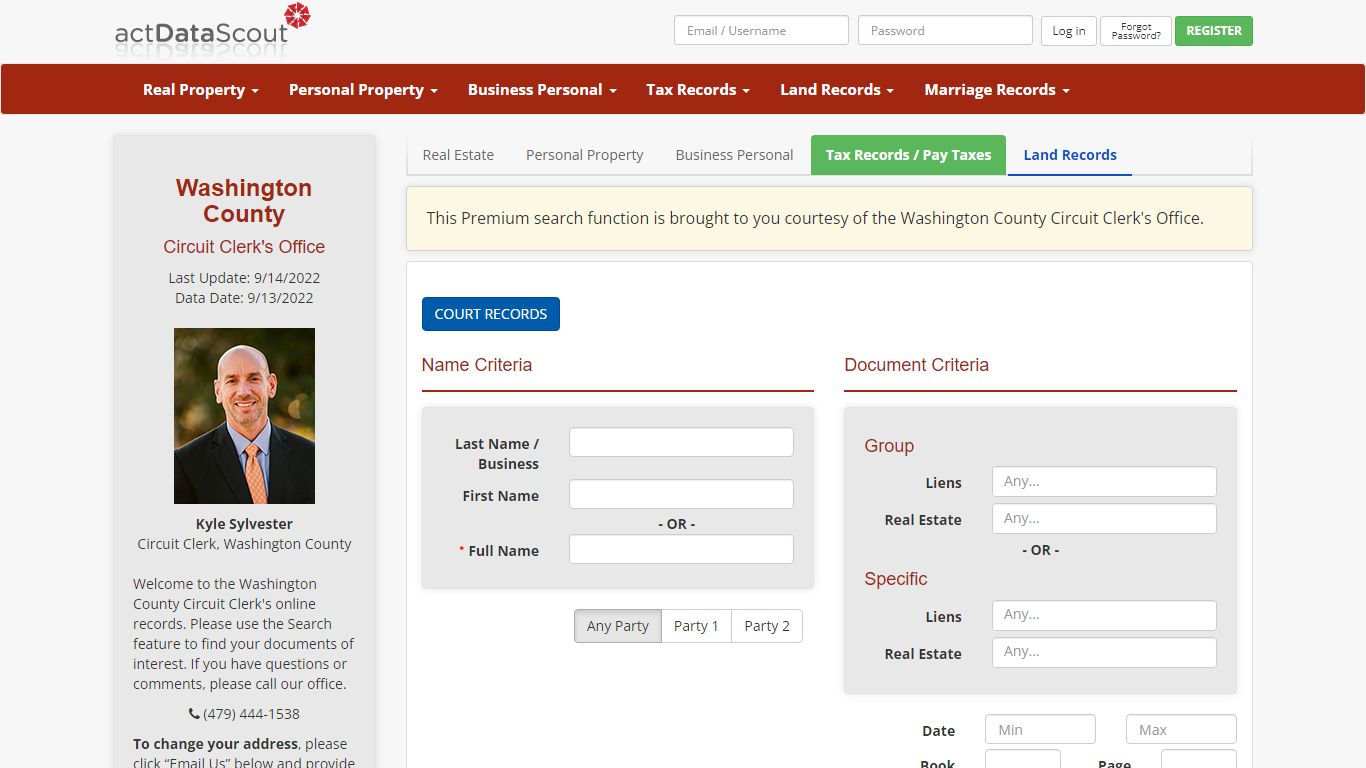1366x768 pixels.
Task: Click the actDataScout logo
Action: click(x=213, y=28)
